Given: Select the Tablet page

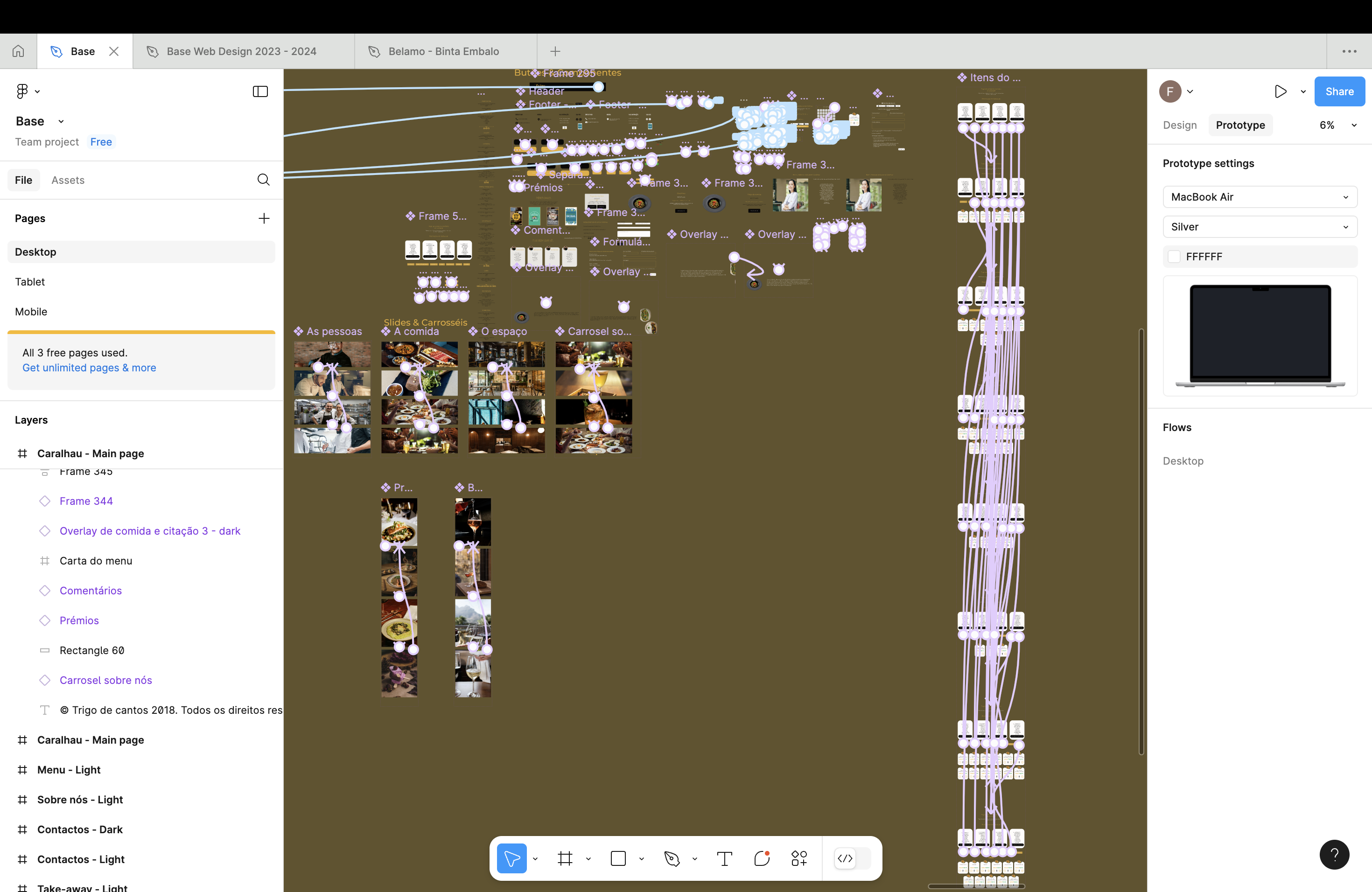Looking at the screenshot, I should tap(30, 282).
